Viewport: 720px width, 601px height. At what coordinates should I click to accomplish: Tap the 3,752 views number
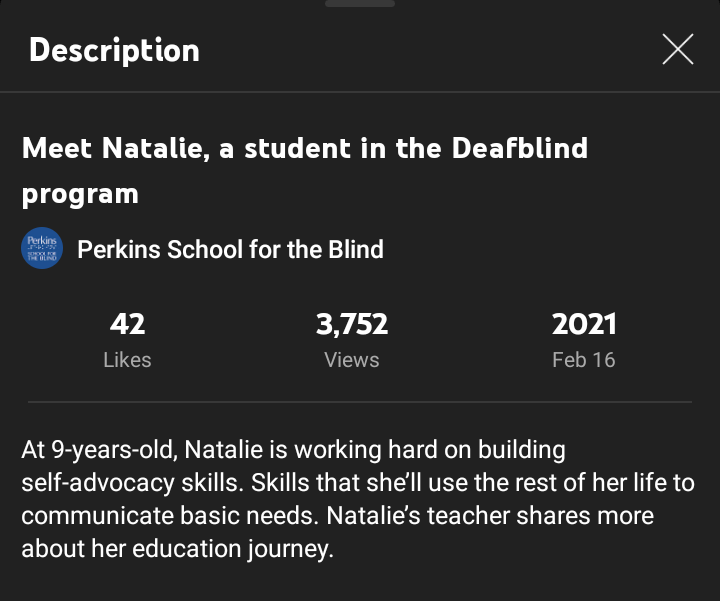352,324
